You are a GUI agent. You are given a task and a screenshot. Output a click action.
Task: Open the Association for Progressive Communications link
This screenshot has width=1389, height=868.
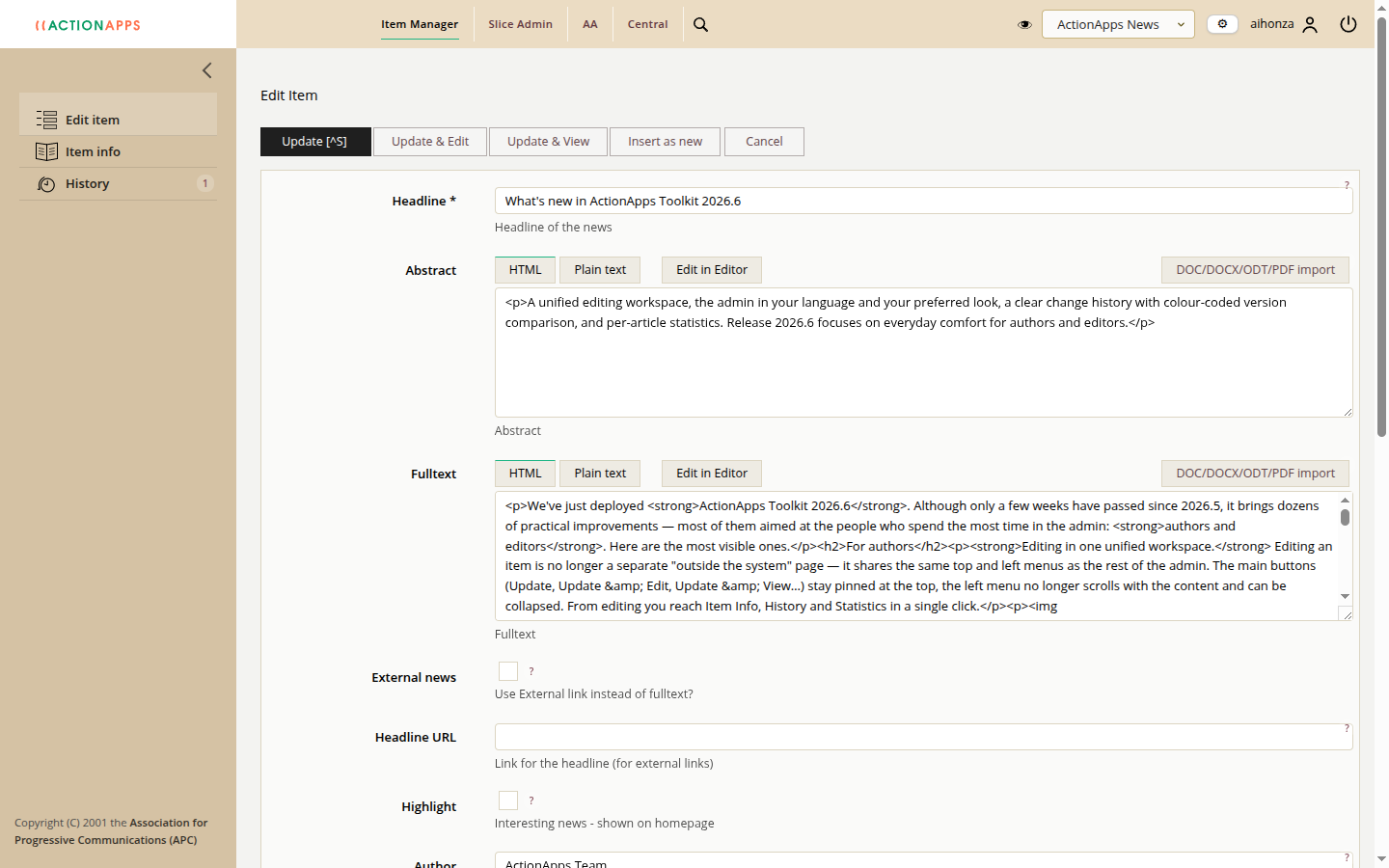click(x=111, y=831)
